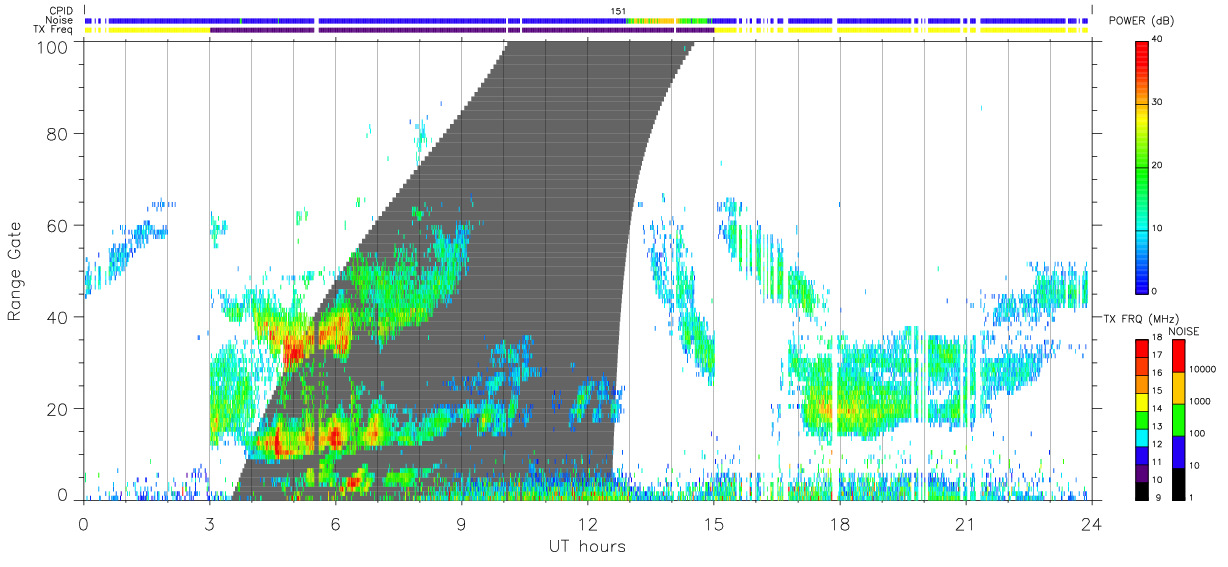The width and height of the screenshot is (1228, 567).
Task: Click the TX frequency label '14'
Action: coord(1158,410)
